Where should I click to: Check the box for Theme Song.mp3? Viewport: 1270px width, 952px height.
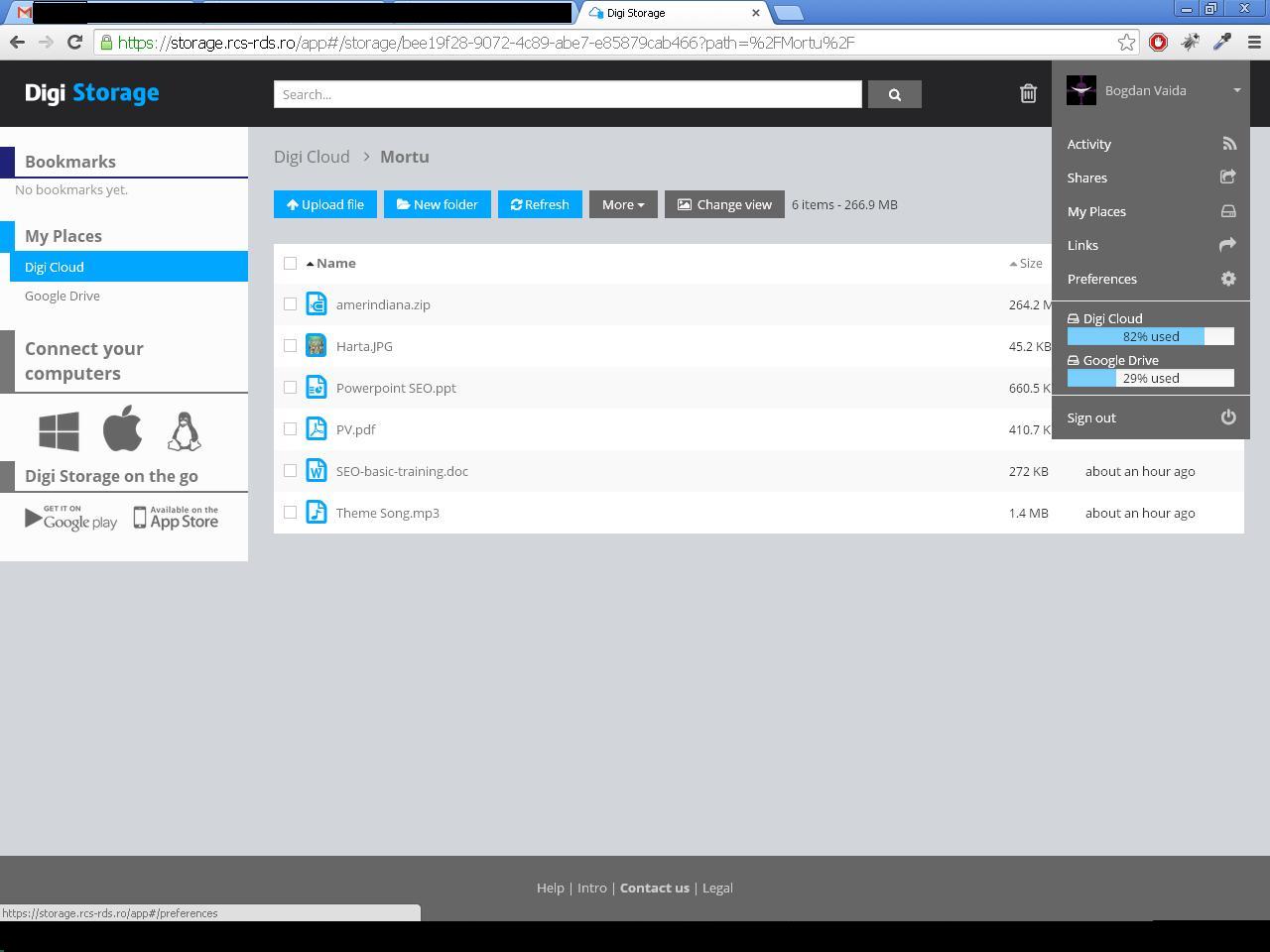tap(290, 513)
